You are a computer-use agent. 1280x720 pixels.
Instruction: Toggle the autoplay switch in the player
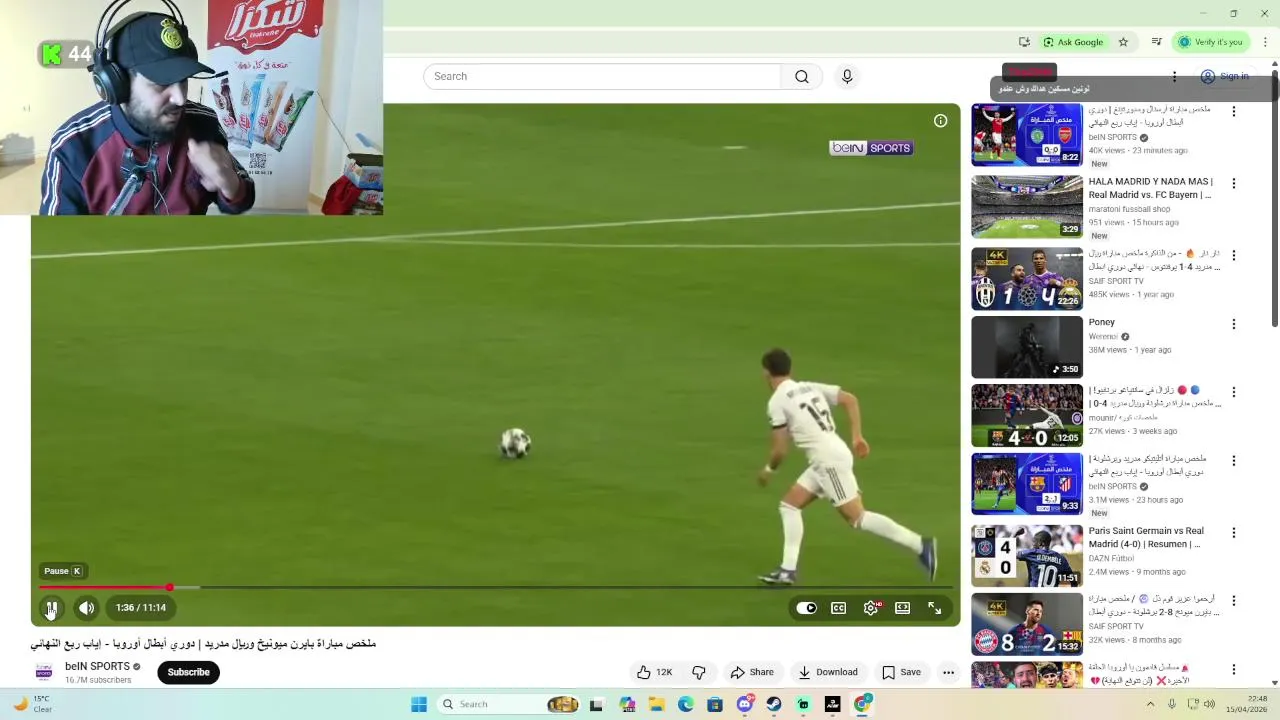(806, 608)
